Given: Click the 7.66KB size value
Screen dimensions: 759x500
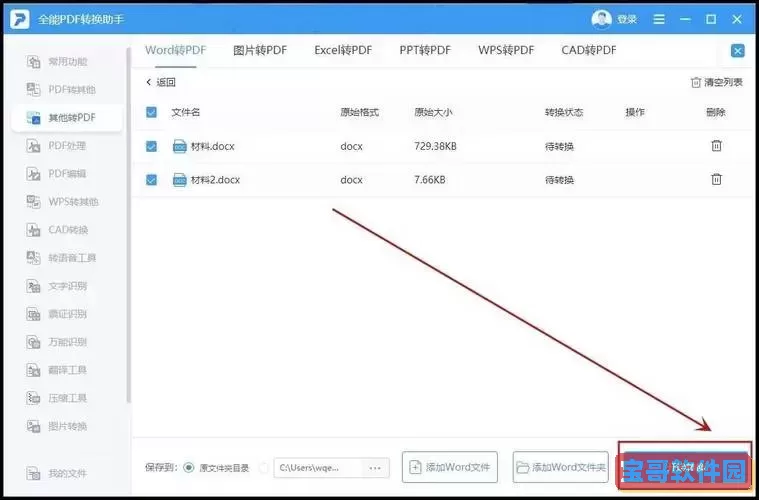Looking at the screenshot, I should point(429,180).
